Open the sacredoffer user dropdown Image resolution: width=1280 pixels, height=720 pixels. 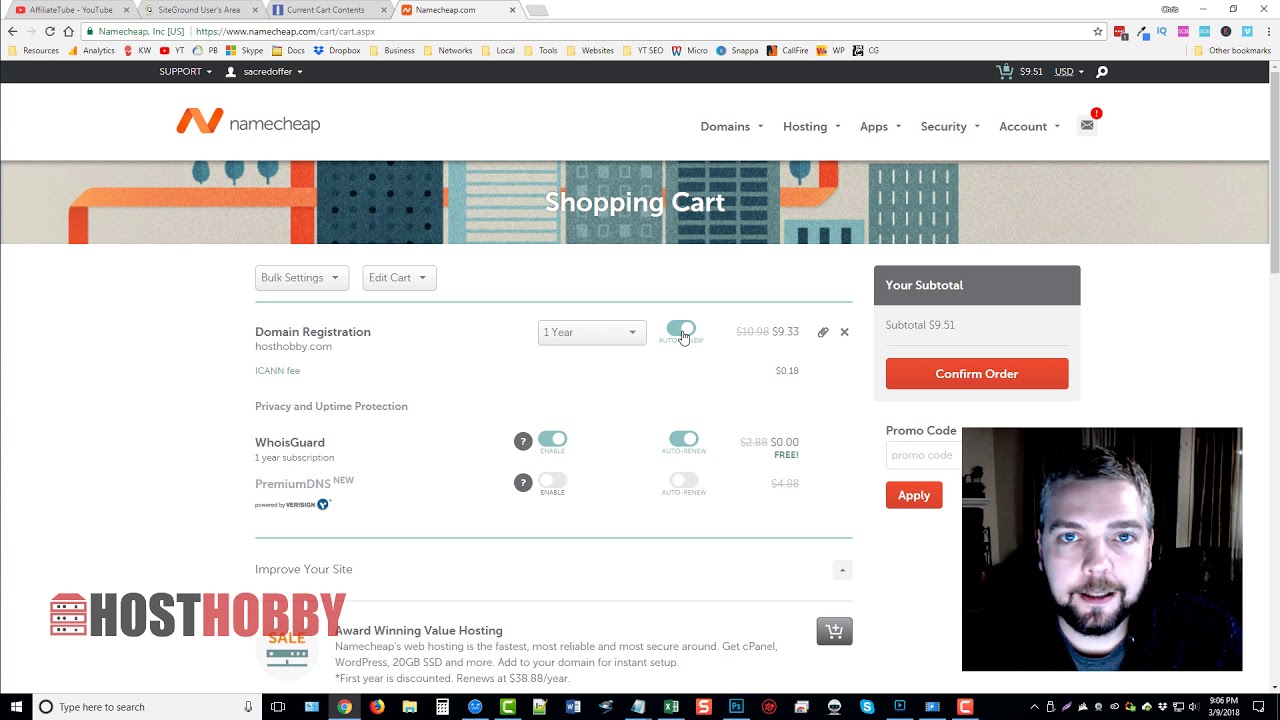click(265, 72)
